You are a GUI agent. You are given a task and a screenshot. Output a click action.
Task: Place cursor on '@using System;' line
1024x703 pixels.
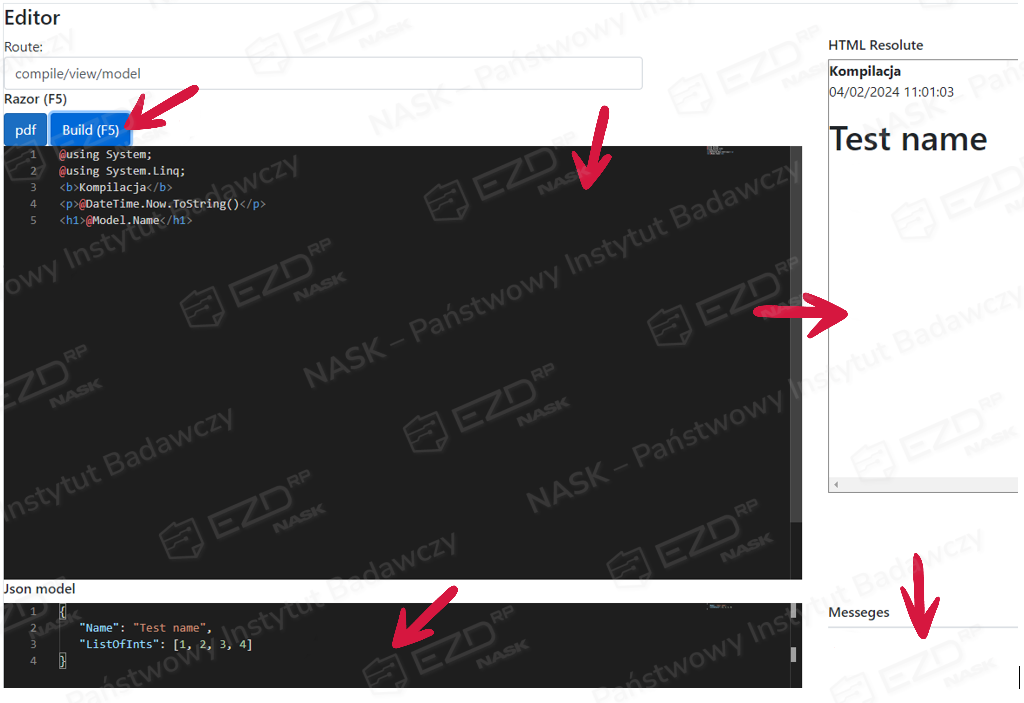point(105,155)
